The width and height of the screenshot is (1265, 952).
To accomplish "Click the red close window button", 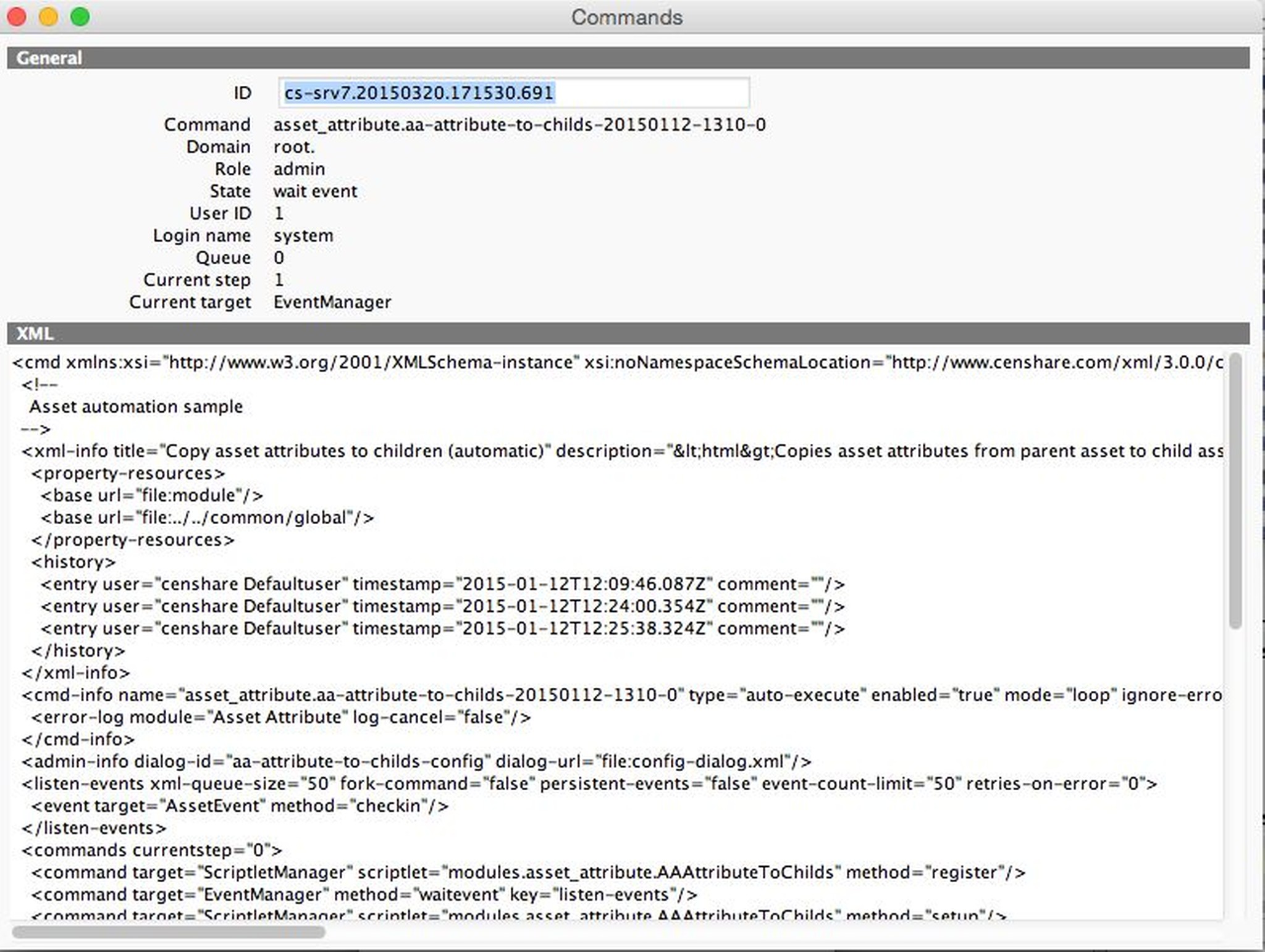I will tap(17, 17).
